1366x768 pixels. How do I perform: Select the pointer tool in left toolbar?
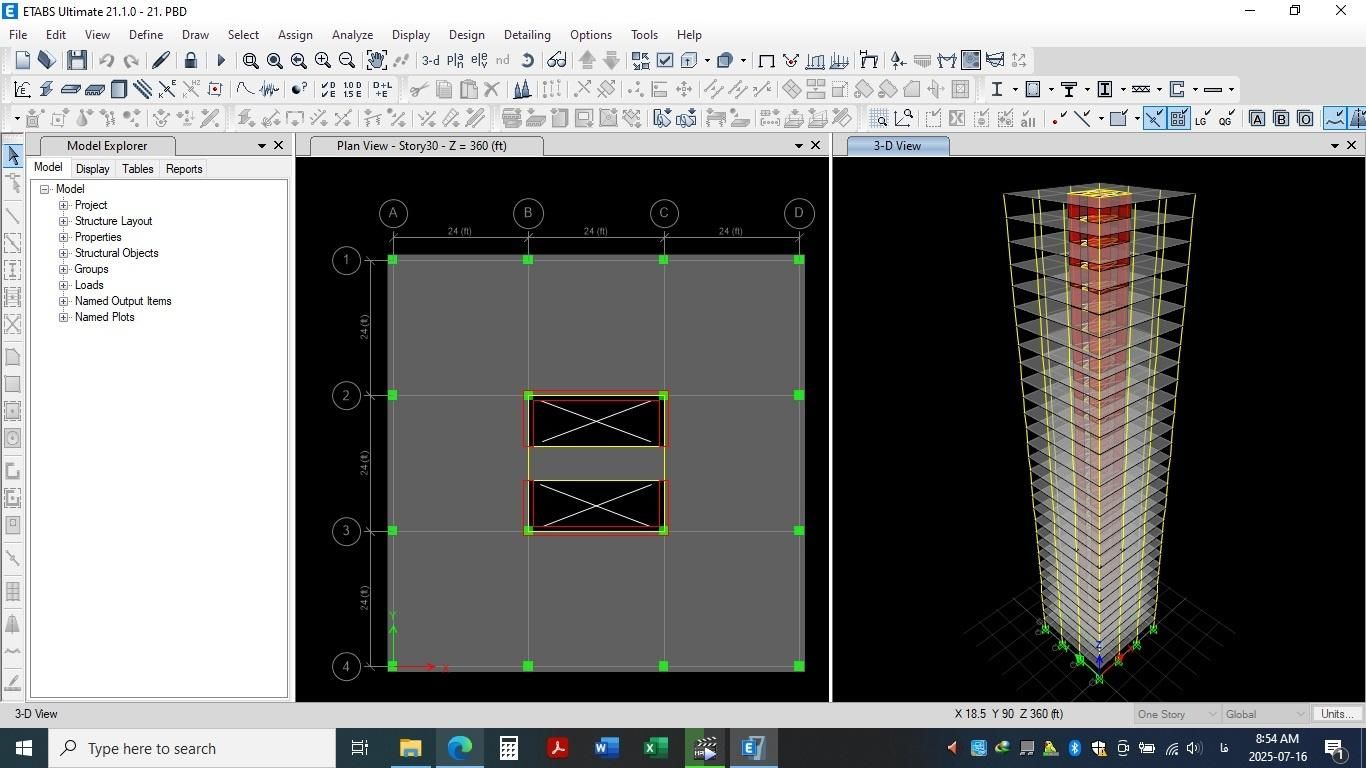13,156
